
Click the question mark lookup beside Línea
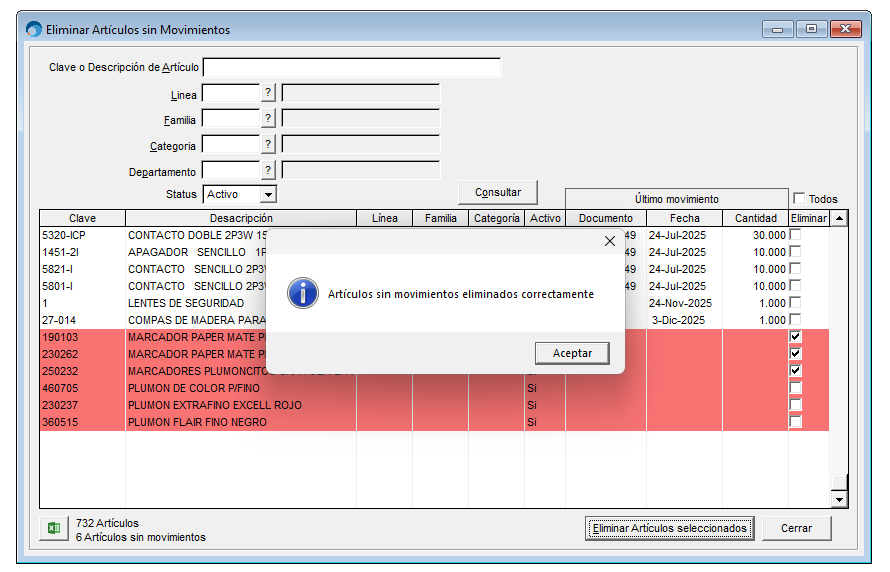(x=268, y=93)
